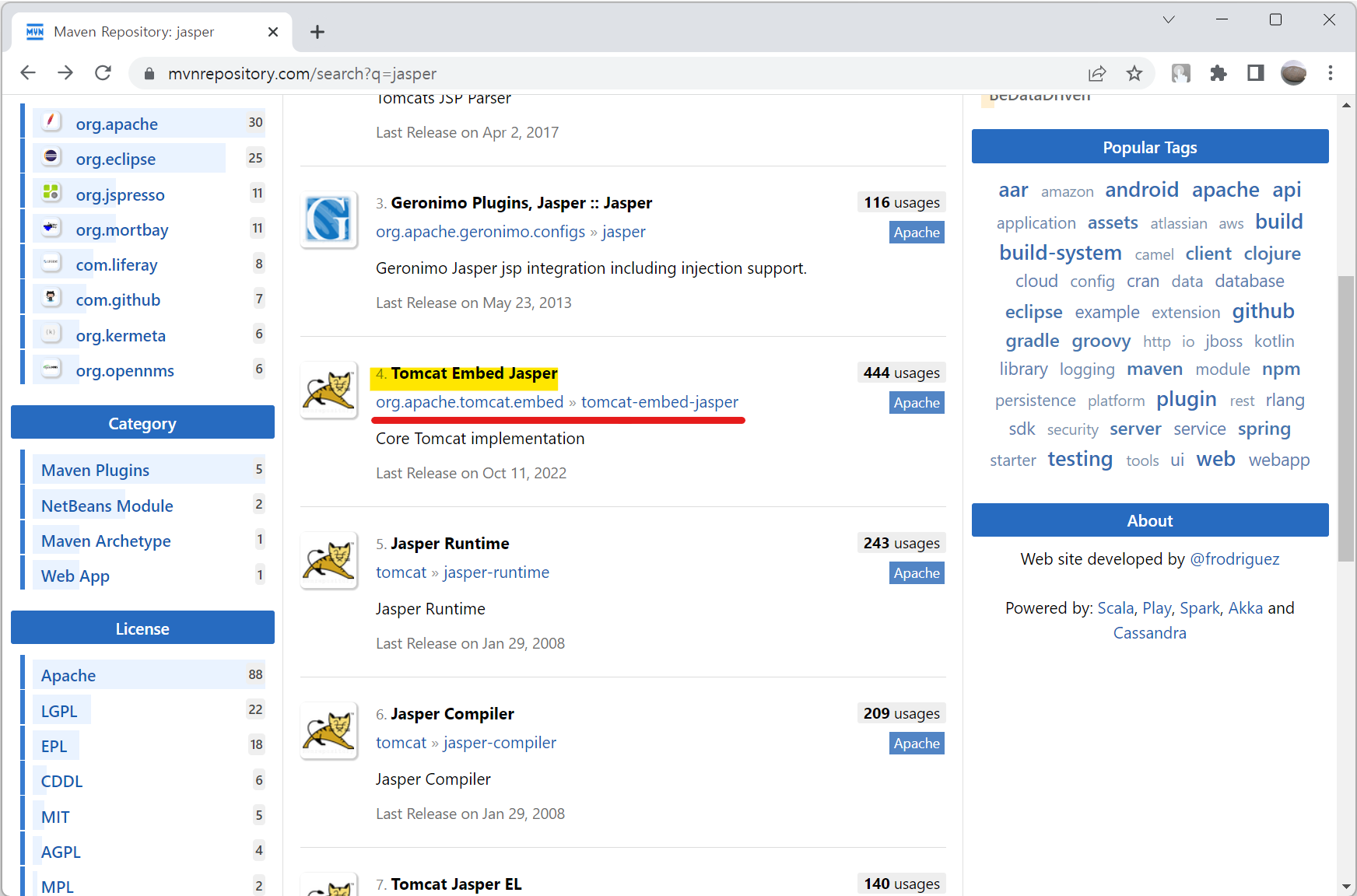Click the scrollbar down arrow
Viewport: 1357px width, 896px height.
1346,886
